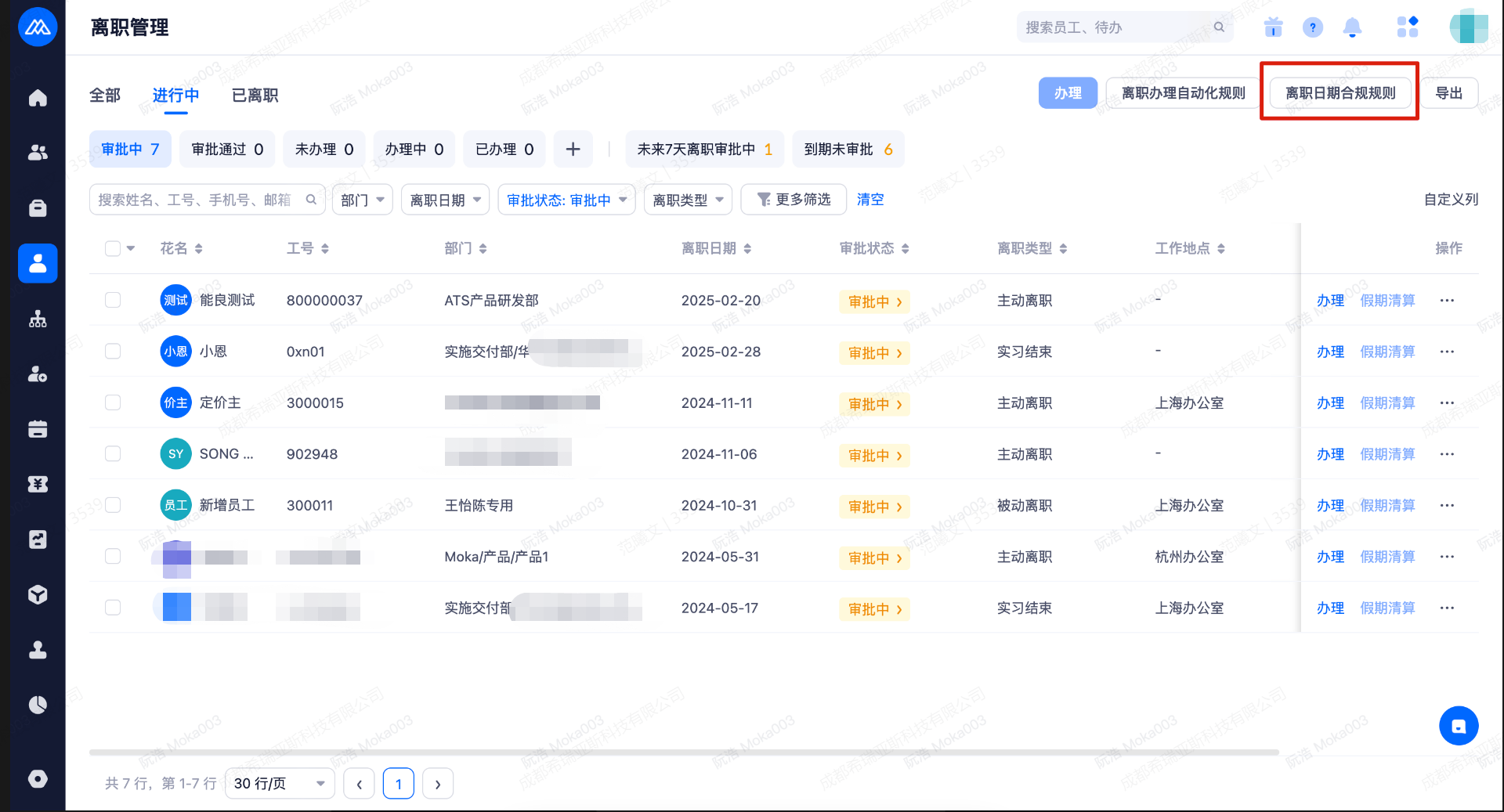The height and width of the screenshot is (812, 1504).
Task: Tick the checkbox for SONG row
Action: [113, 453]
